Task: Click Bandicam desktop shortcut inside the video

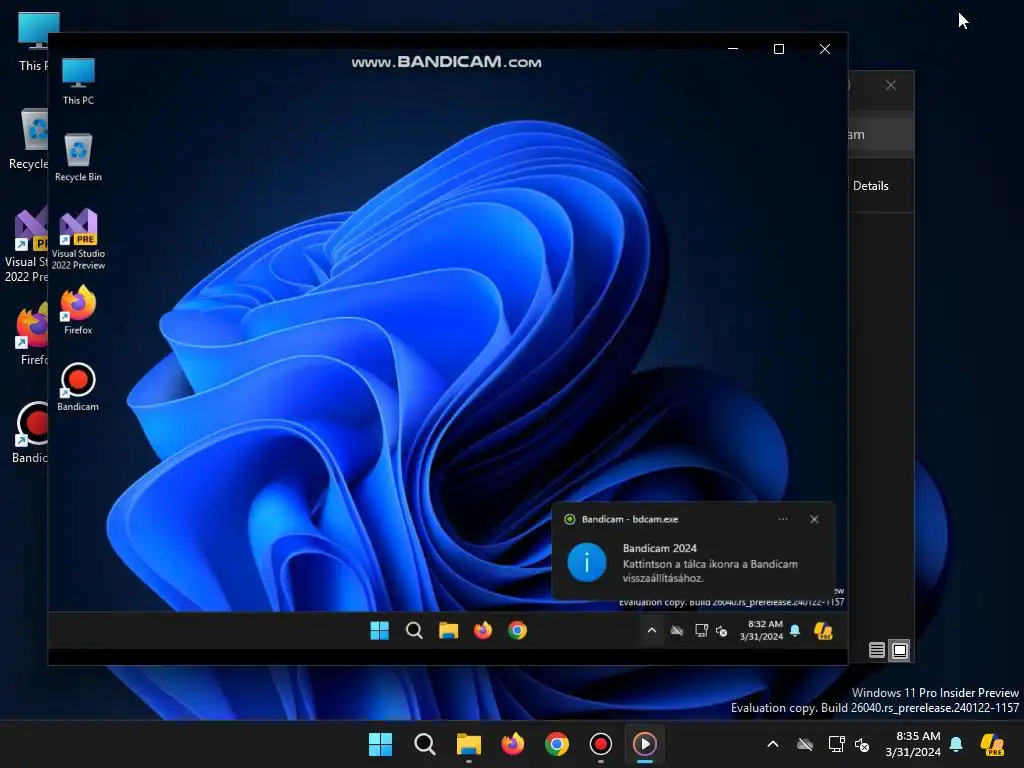Action: pyautogui.click(x=78, y=387)
